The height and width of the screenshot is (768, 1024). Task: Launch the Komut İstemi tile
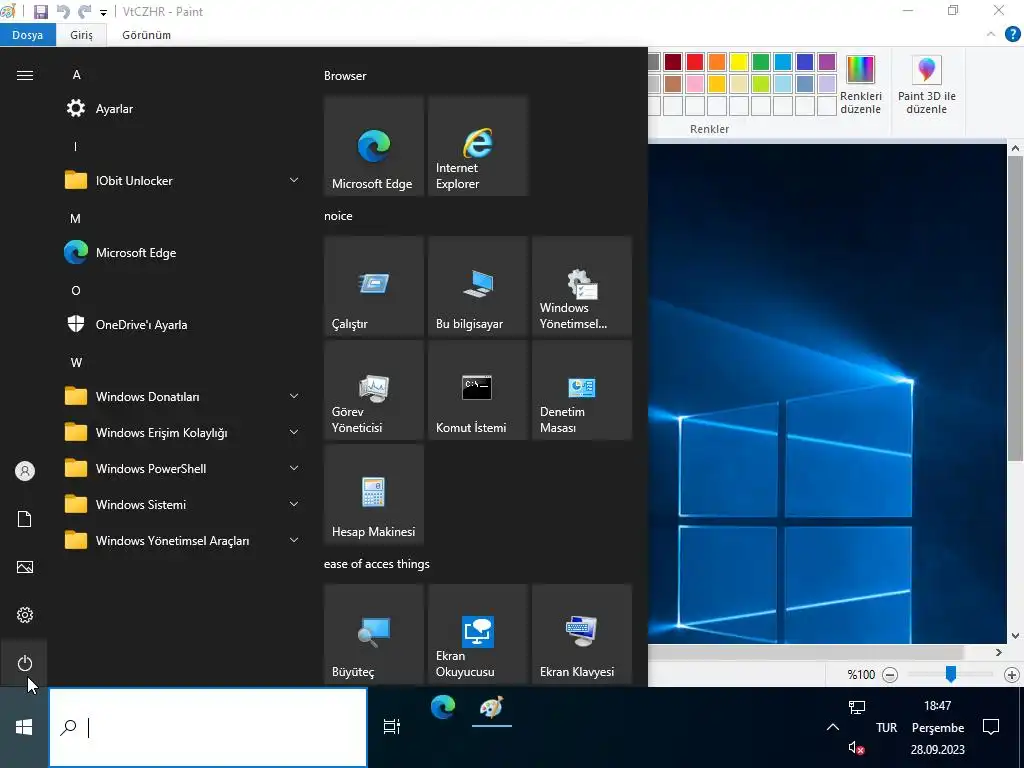(477, 390)
